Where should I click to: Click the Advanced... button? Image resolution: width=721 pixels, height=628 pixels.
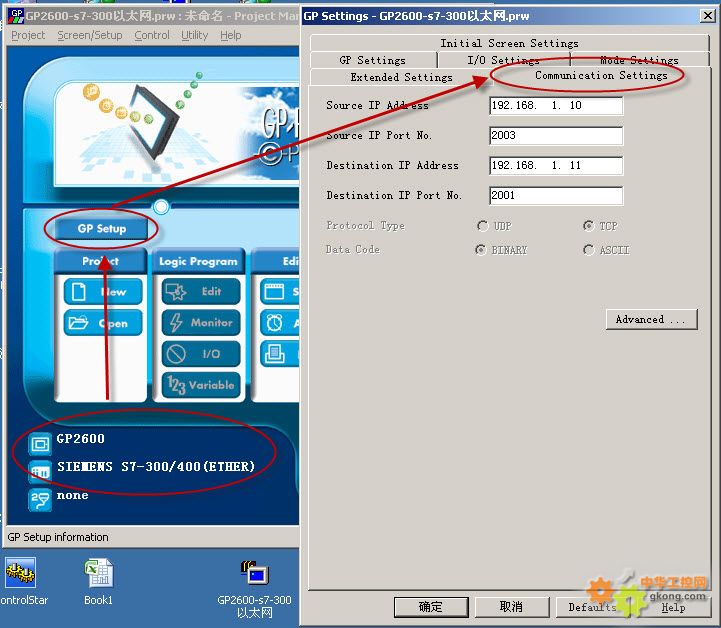(x=650, y=320)
